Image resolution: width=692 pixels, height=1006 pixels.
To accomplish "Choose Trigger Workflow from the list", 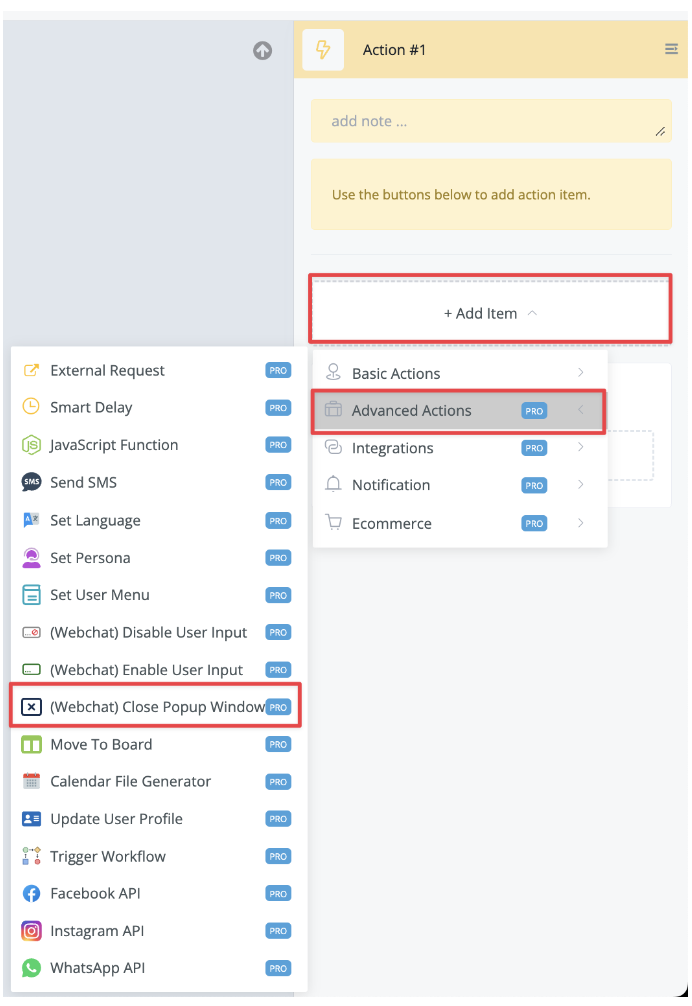I will pos(156,856).
